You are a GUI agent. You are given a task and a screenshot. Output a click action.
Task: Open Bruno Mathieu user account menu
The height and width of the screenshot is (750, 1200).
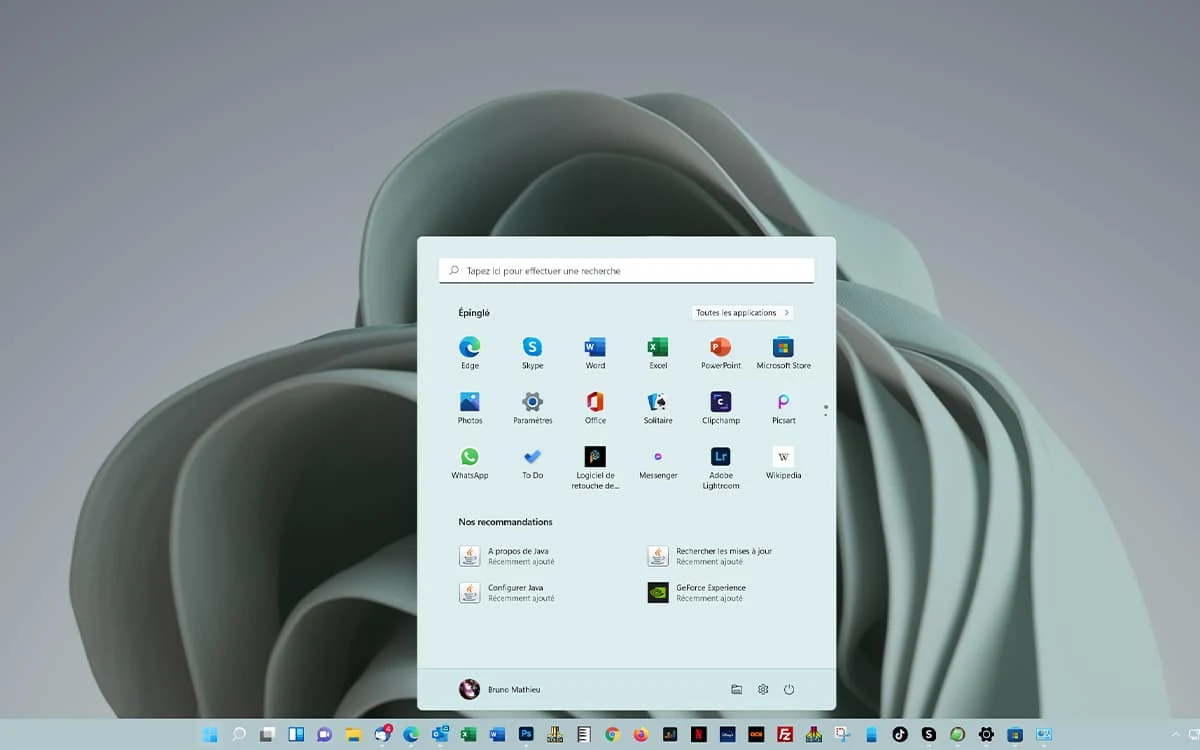499,689
